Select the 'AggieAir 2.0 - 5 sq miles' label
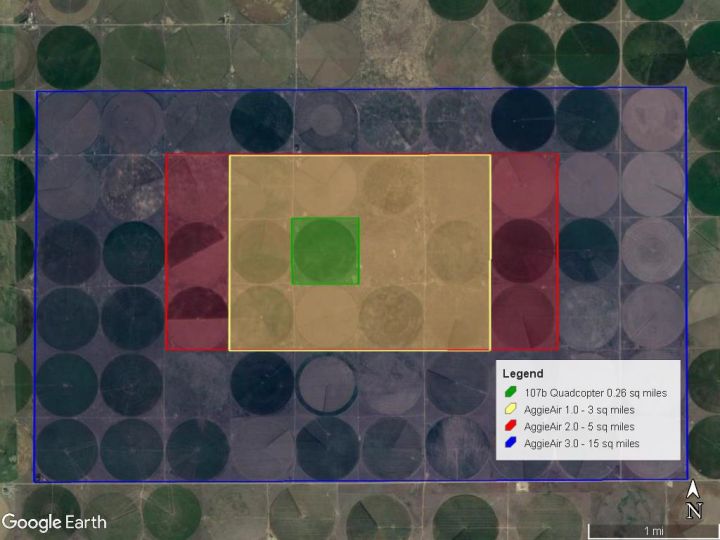The height and width of the screenshot is (540, 720). (579, 426)
